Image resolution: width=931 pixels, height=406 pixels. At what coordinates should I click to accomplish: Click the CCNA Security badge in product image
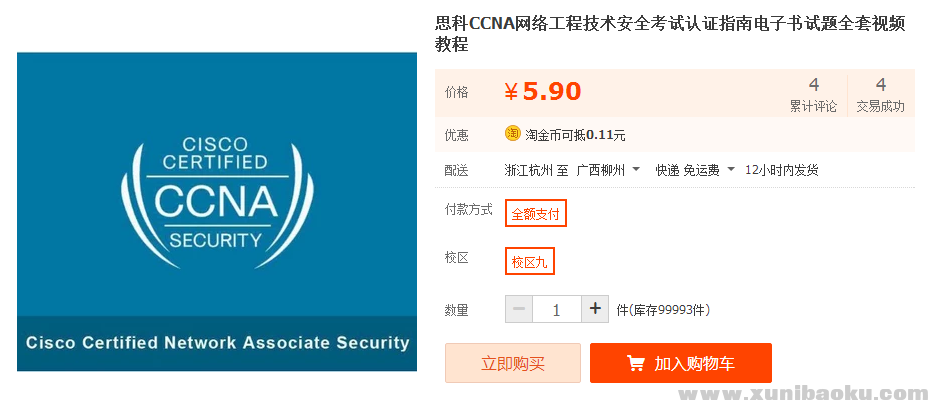pyautogui.click(x=216, y=192)
